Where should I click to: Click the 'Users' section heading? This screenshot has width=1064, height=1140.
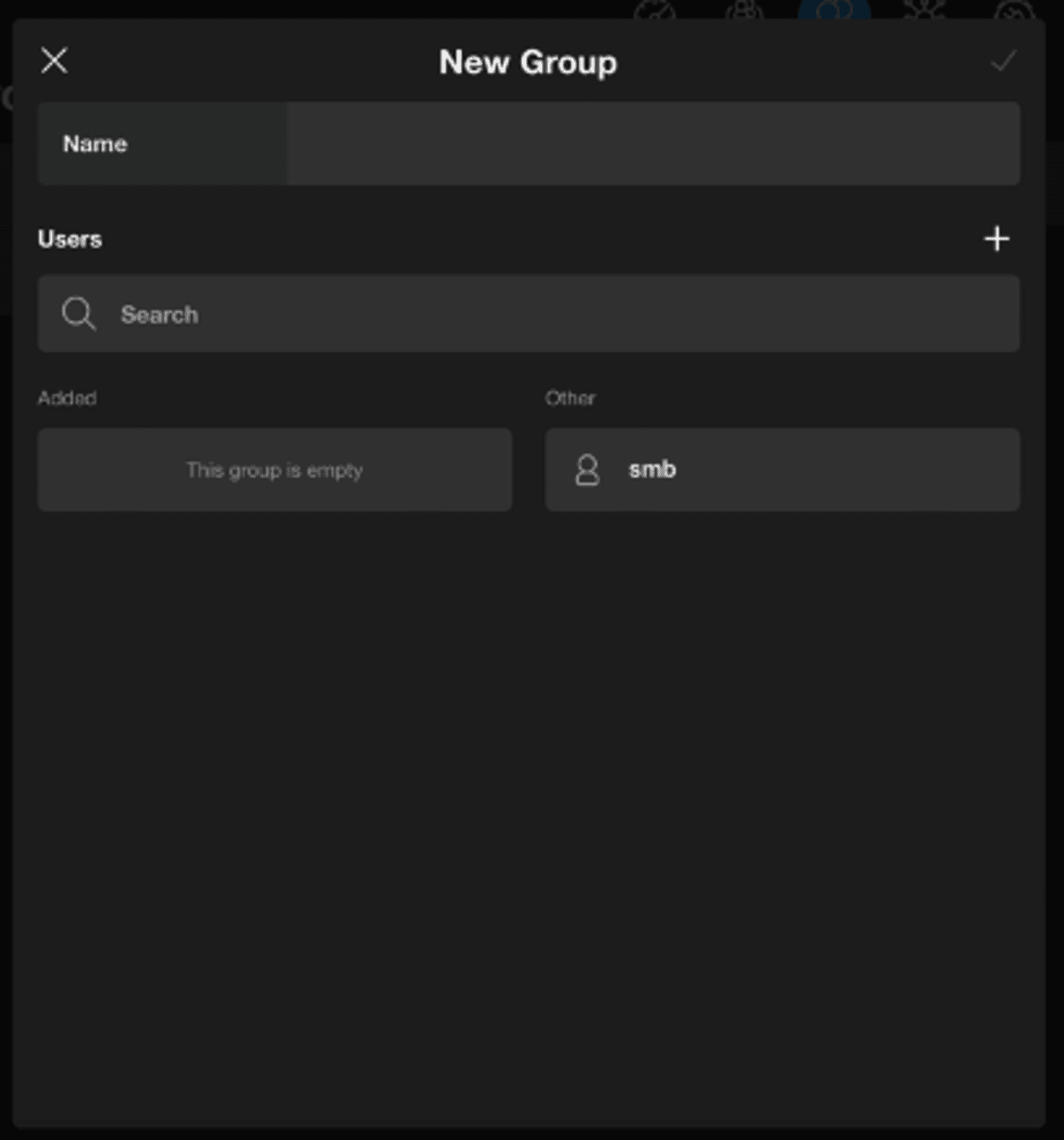click(x=70, y=239)
